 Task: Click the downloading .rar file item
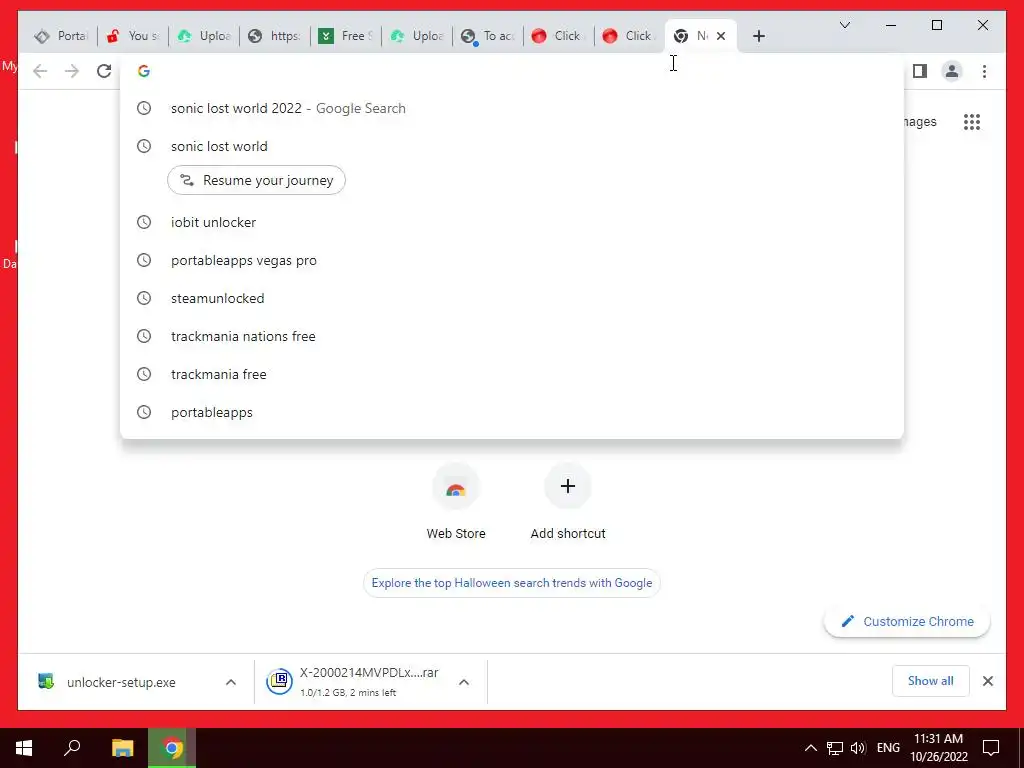pyautogui.click(x=356, y=682)
